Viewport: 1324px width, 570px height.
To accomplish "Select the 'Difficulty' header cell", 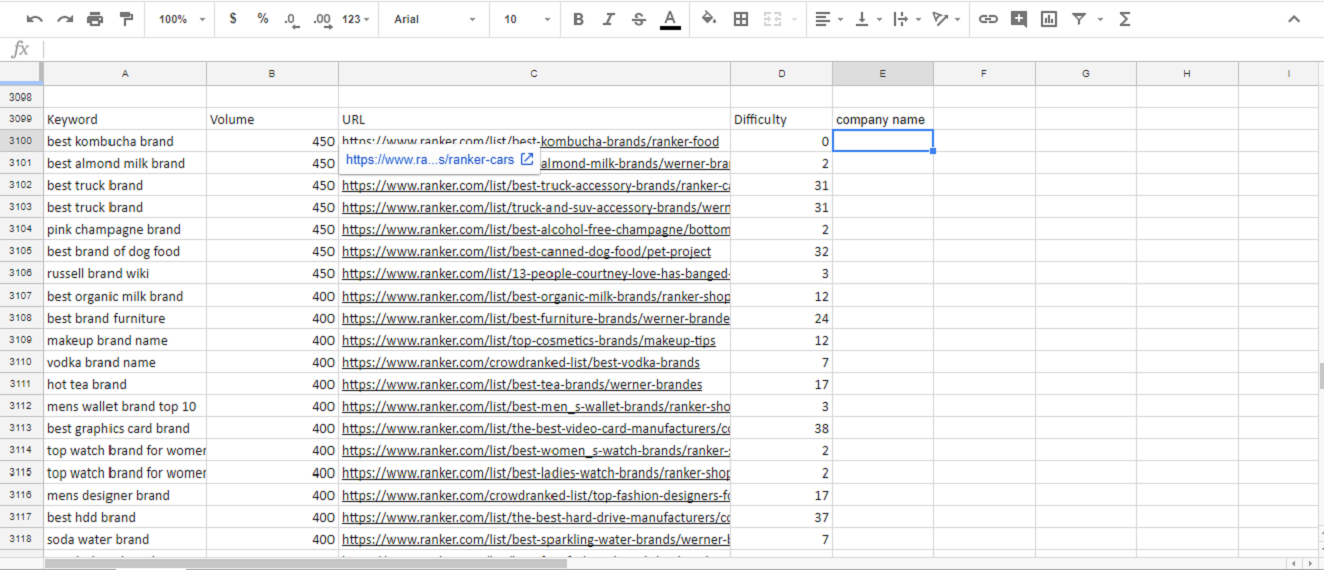I will pyautogui.click(x=781, y=119).
